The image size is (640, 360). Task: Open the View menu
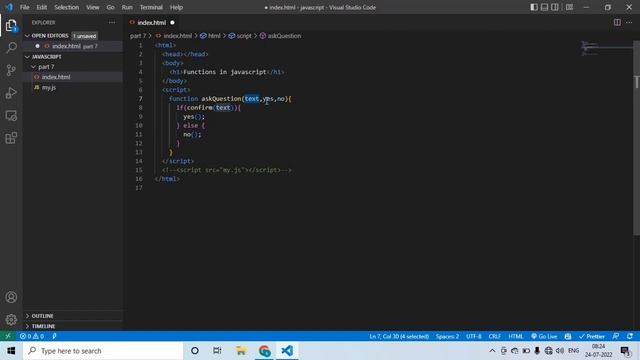[93, 7]
